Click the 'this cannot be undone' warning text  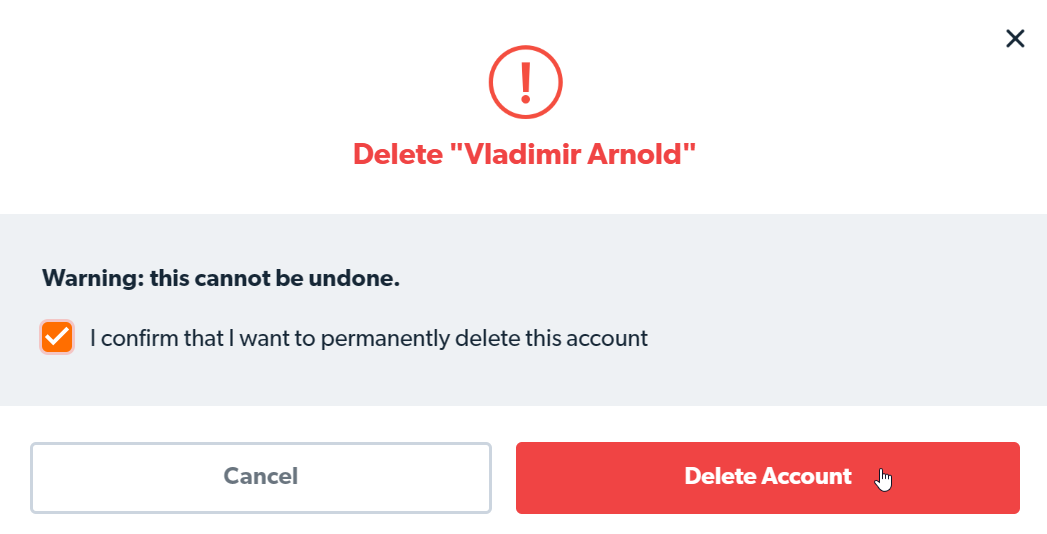coord(221,279)
